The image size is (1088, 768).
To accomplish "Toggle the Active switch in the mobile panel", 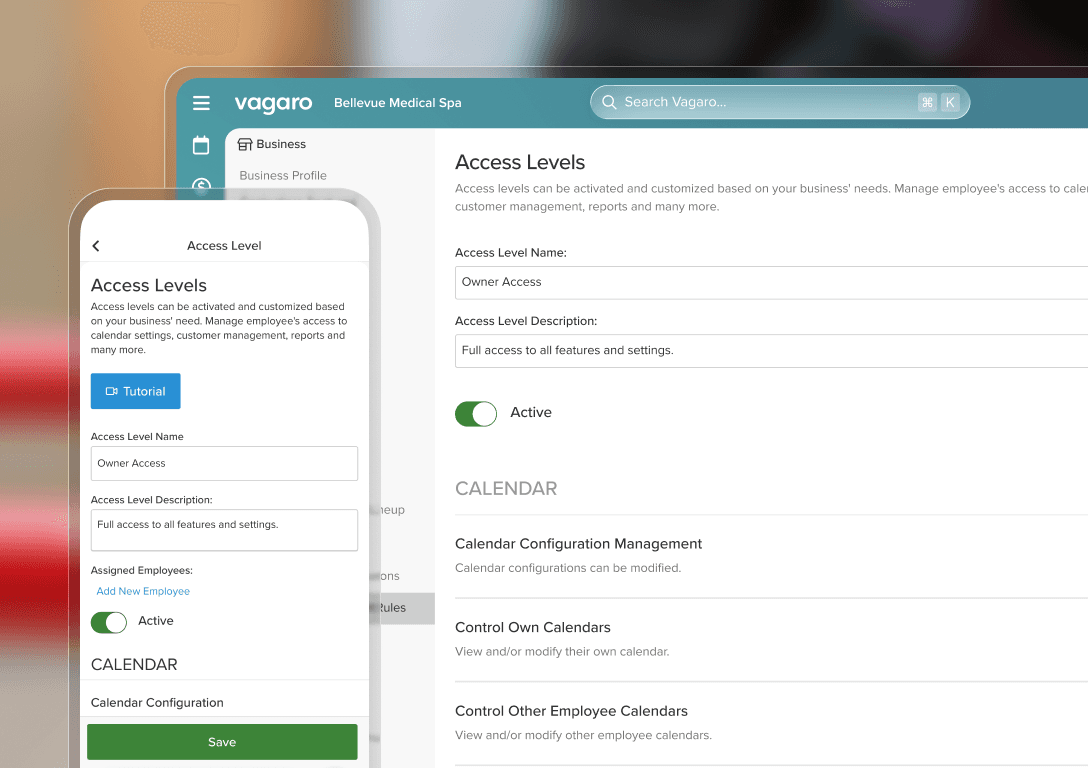I will [109, 622].
